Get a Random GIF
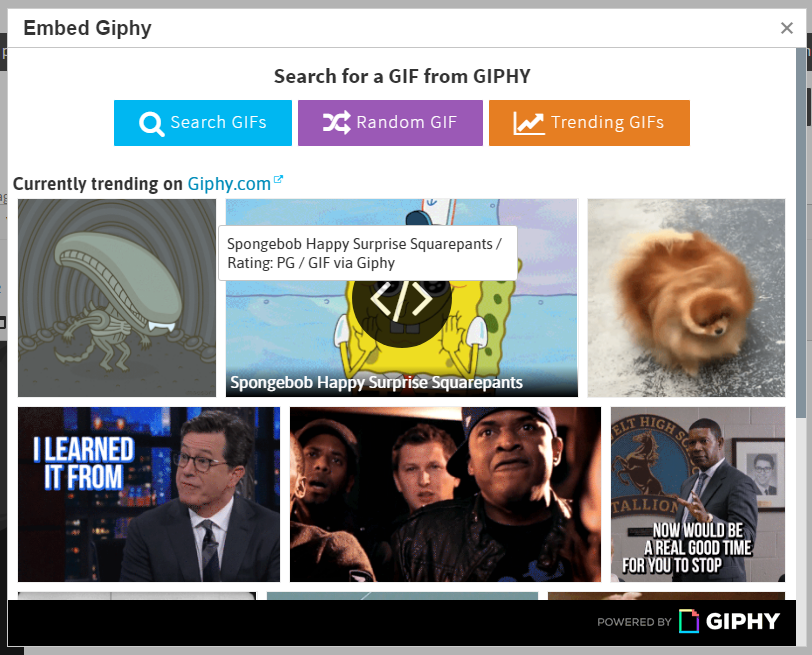 tap(390, 123)
